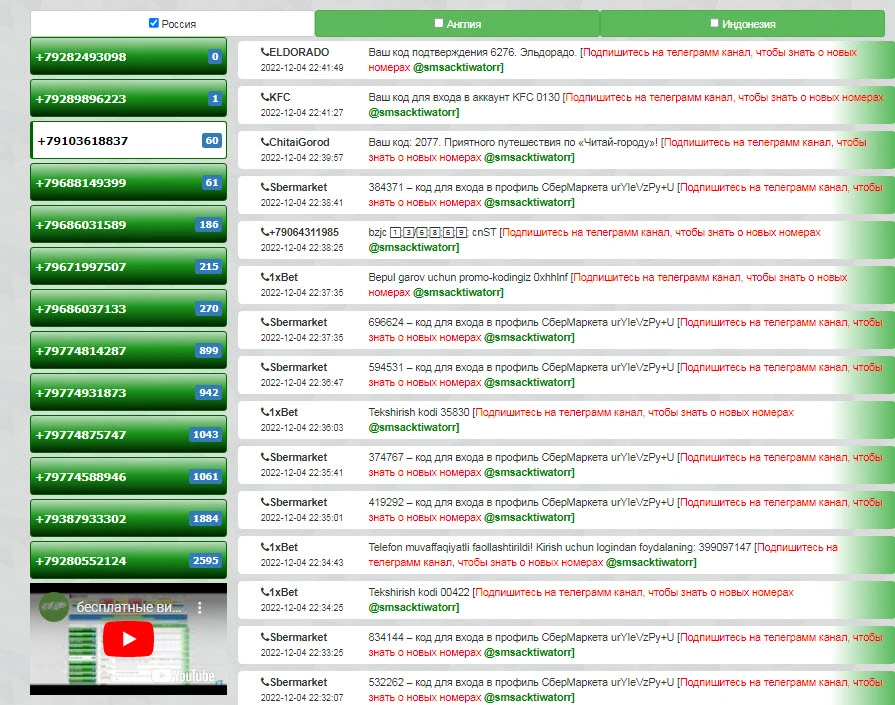The width and height of the screenshot is (895, 705).
Task: Click phone icon of 1xBet 22:37:35
Action: pyautogui.click(x=265, y=277)
